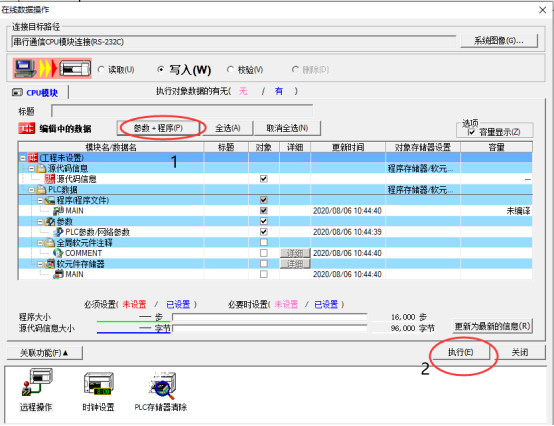
Task: Toggle the 容量显示(Z) checkbox
Action: (471, 132)
